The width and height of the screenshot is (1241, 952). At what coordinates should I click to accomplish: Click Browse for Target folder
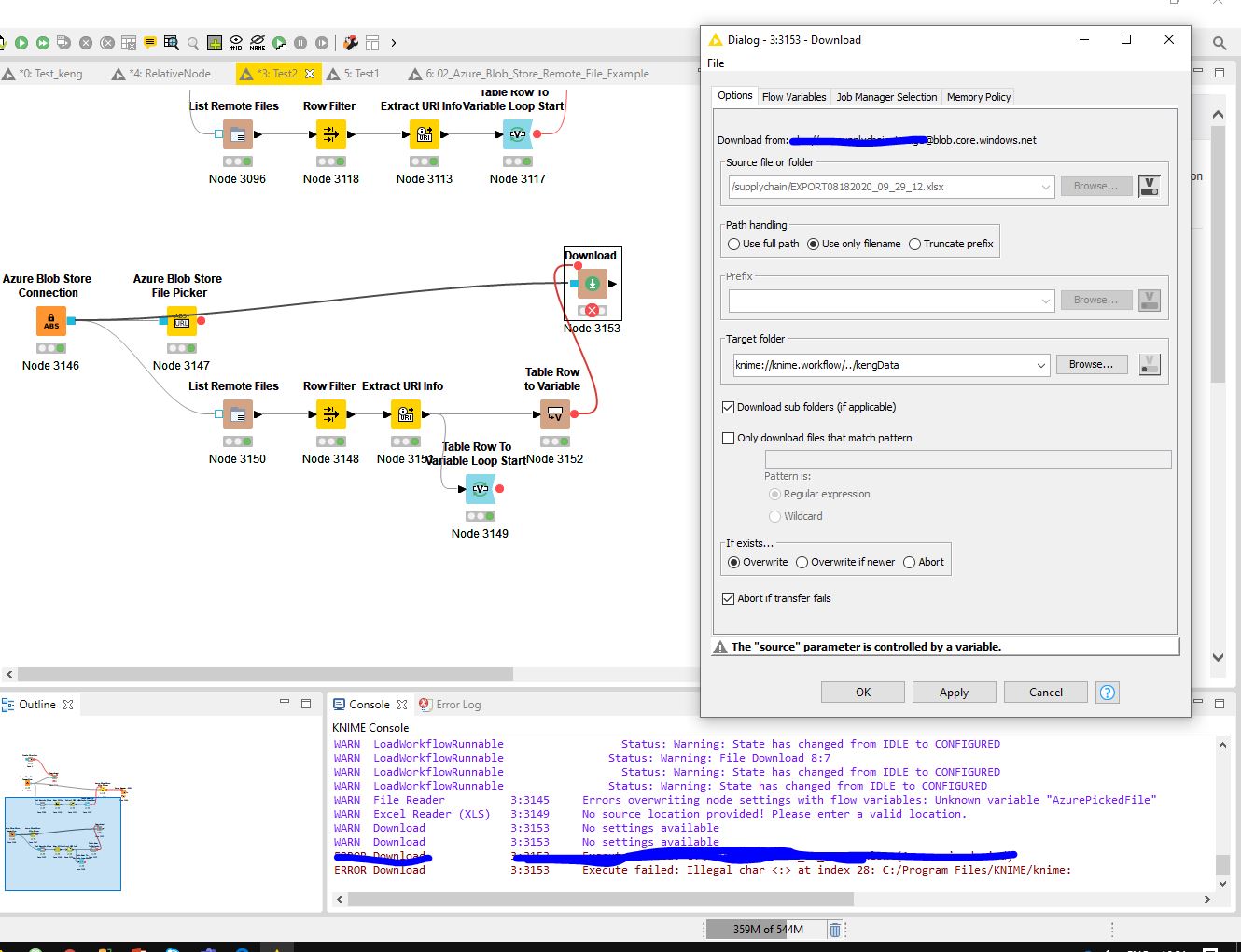coord(1091,365)
